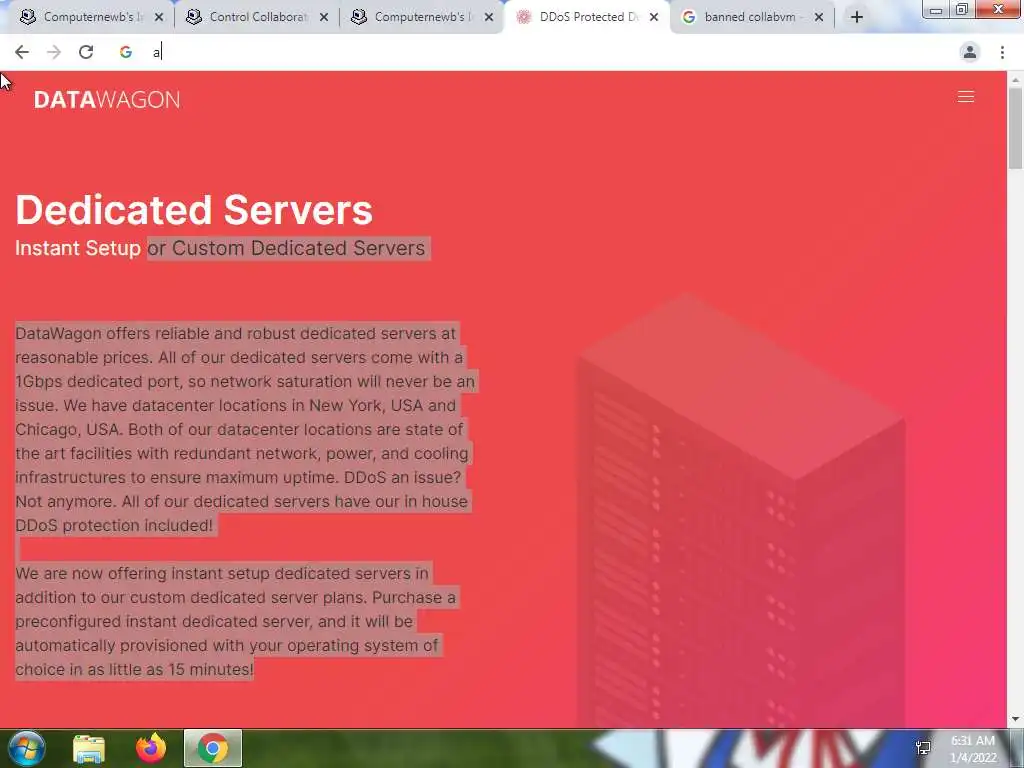Click the page's vertical scrollbar thumb
The width and height of the screenshot is (1024, 768).
[x=1015, y=128]
